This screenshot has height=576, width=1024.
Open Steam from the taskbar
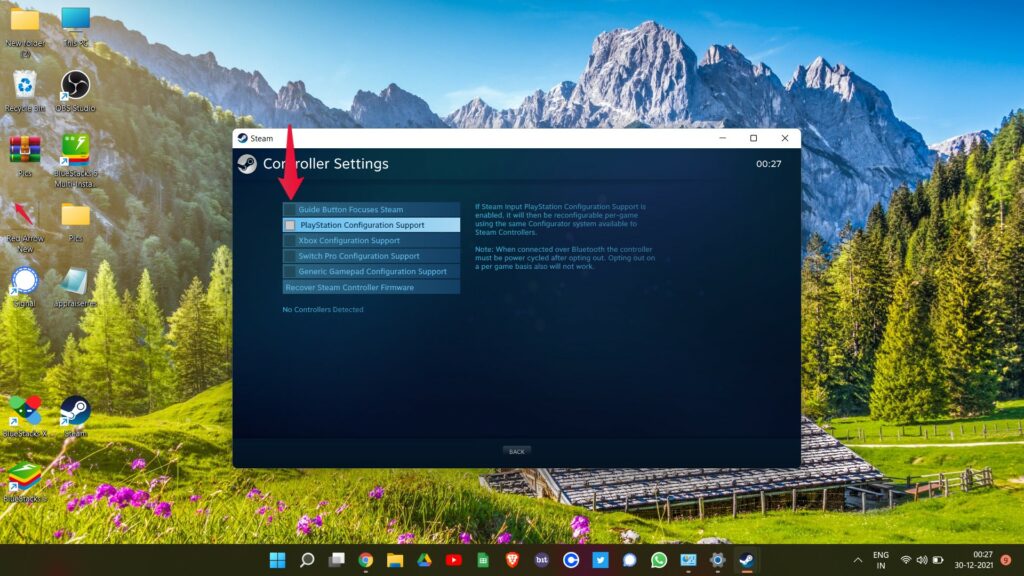(x=745, y=560)
